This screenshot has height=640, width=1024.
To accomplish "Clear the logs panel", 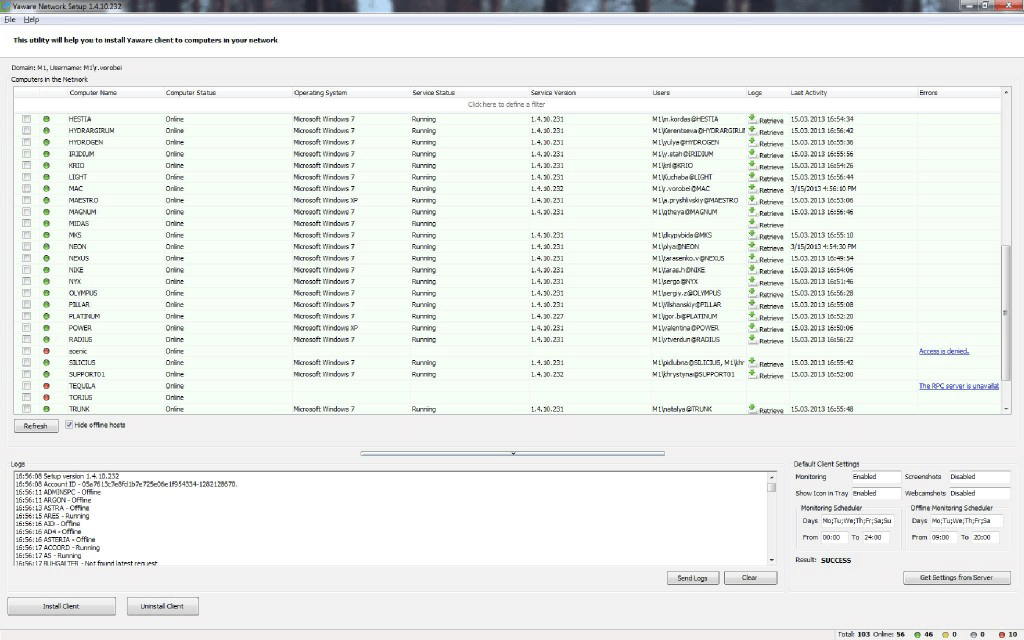I will pyautogui.click(x=750, y=578).
